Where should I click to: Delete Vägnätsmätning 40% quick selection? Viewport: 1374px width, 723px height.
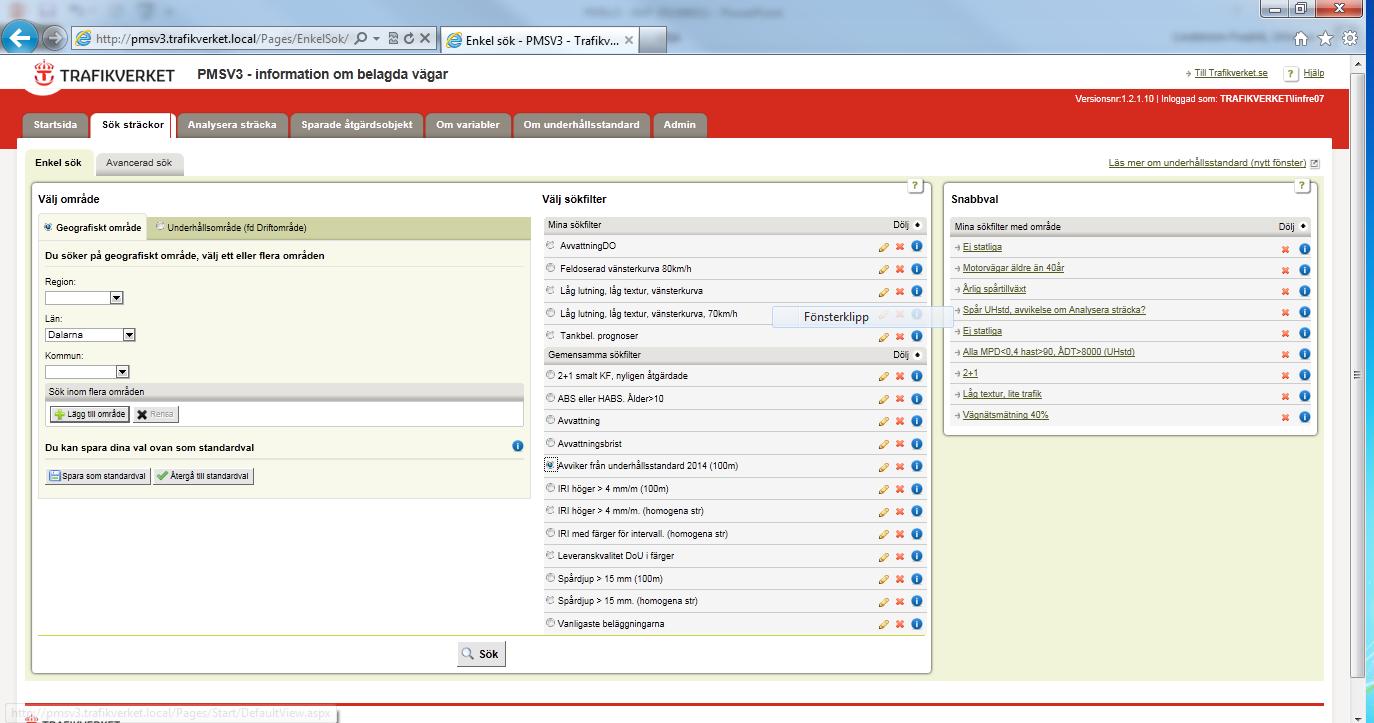(x=1286, y=417)
